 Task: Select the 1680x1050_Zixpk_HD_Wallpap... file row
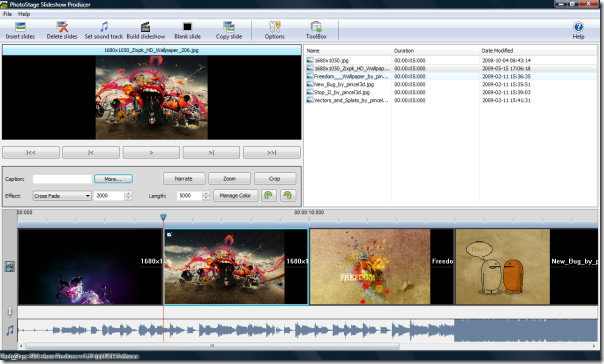click(451, 68)
